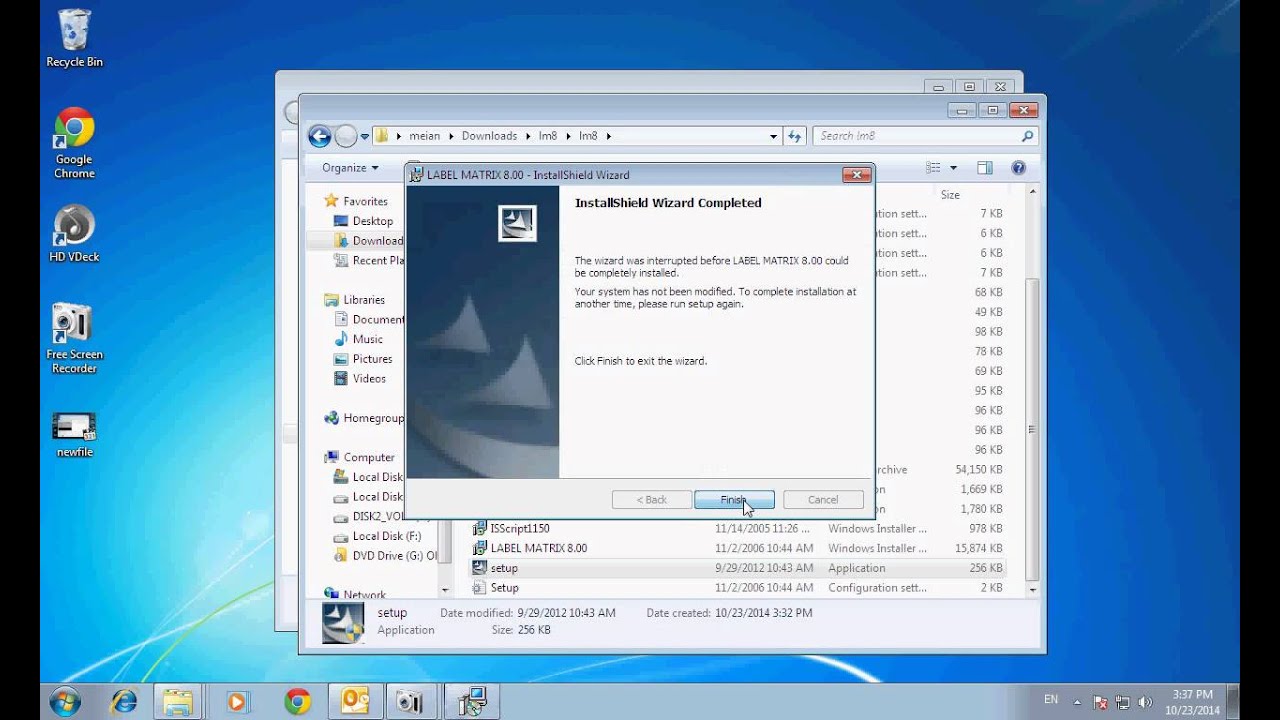Open HD VDeck desktop shortcut
Viewport: 1280px width, 720px height.
coord(74,234)
